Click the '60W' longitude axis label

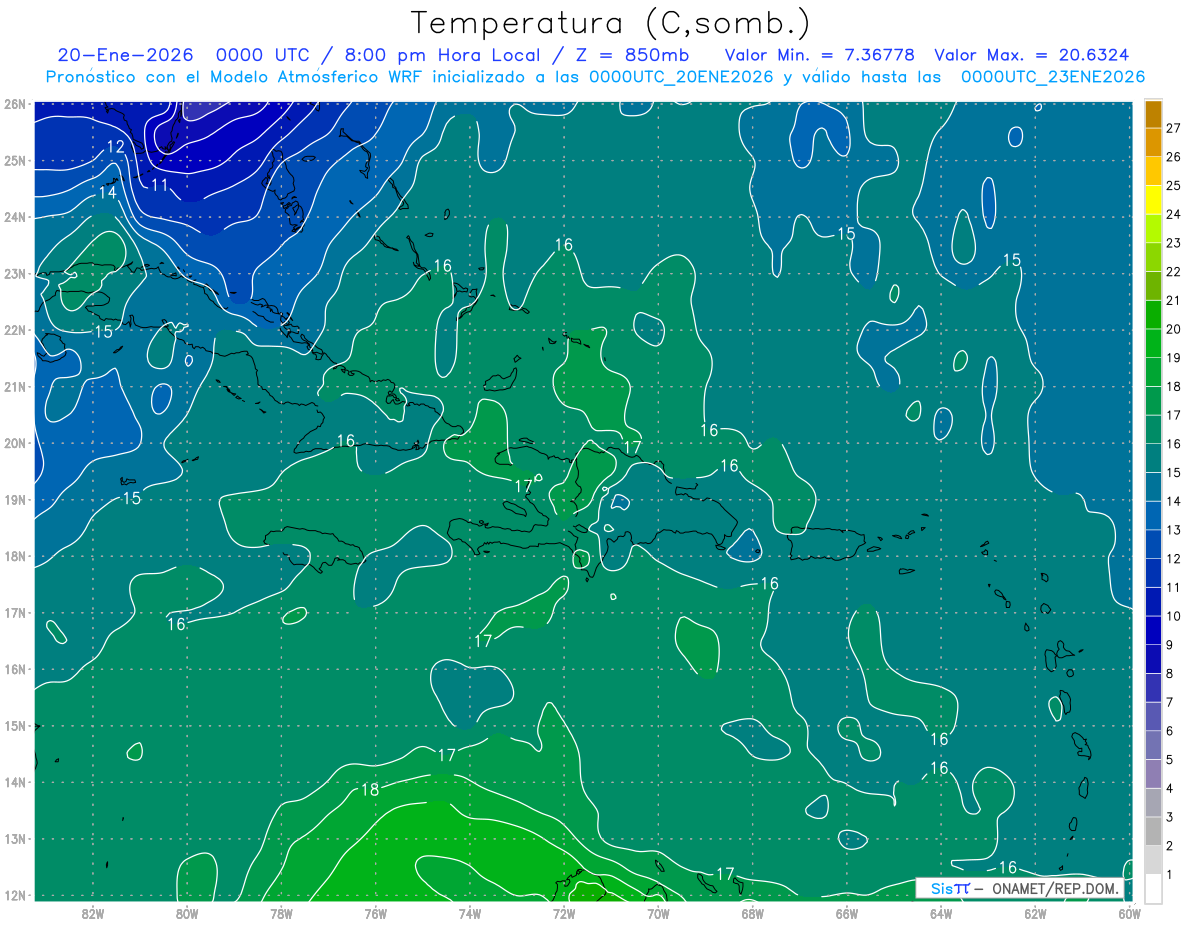tap(1129, 913)
